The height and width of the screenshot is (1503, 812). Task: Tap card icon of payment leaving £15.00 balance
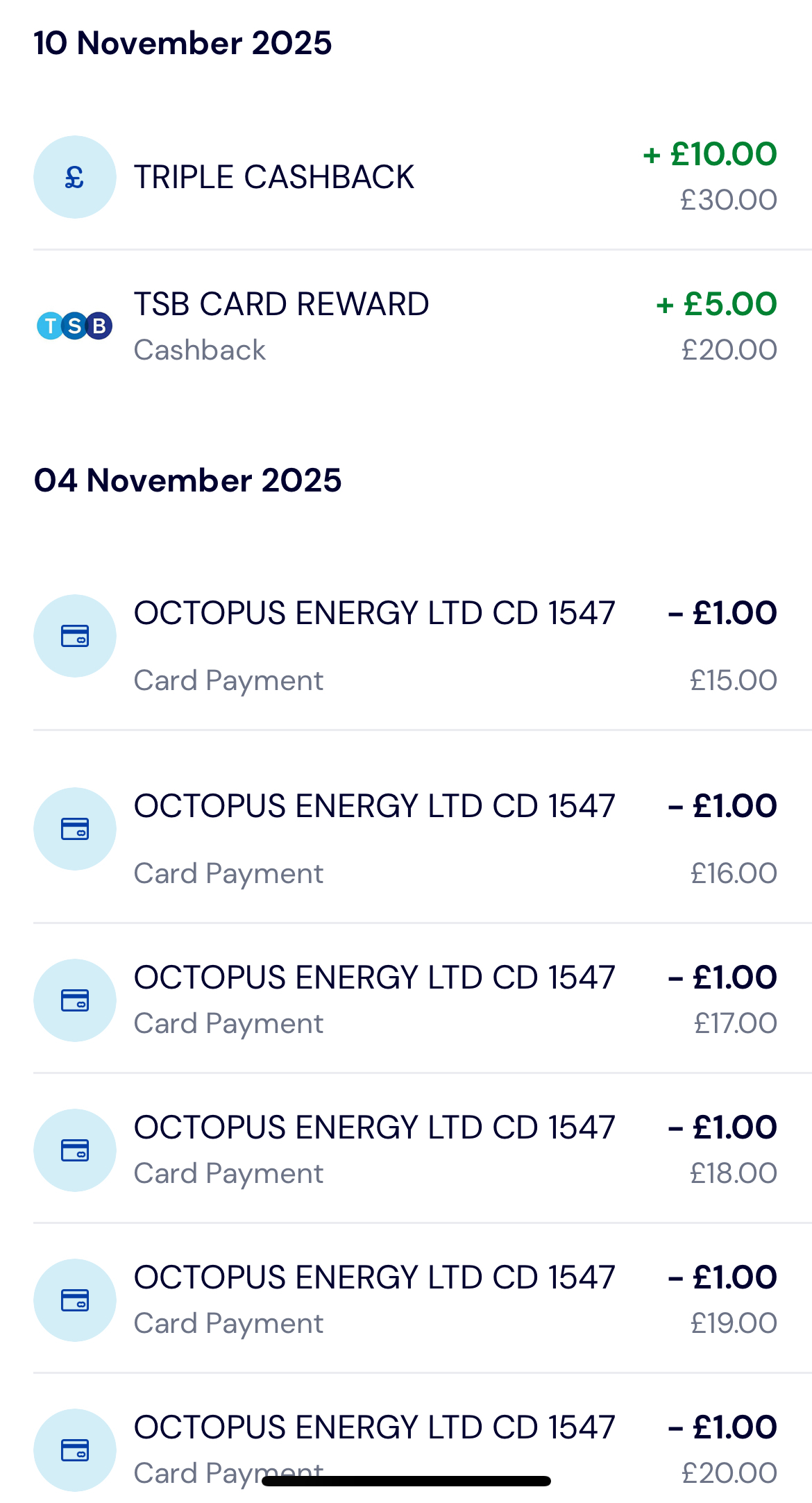click(74, 636)
